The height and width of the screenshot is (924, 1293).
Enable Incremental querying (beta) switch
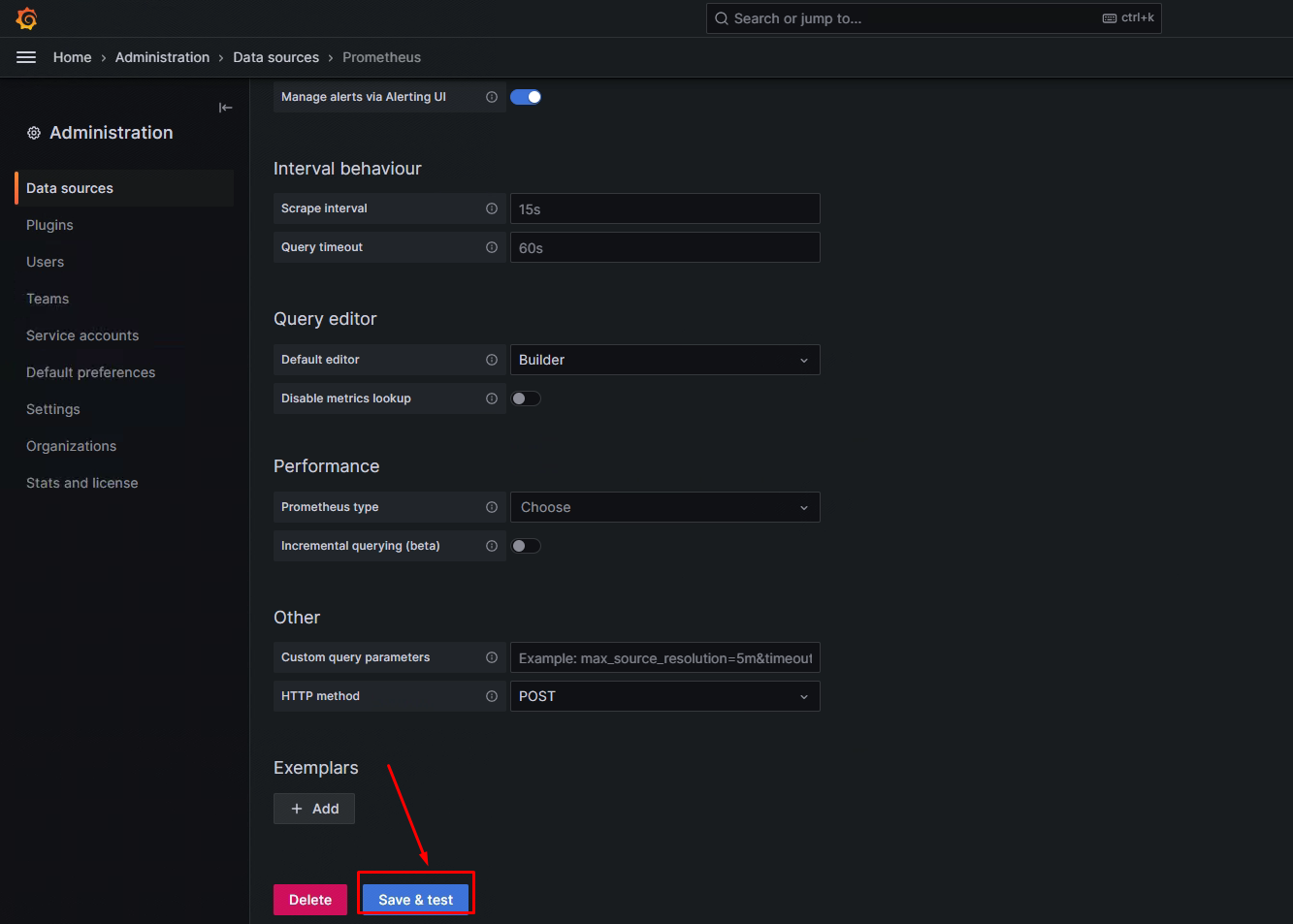tap(526, 546)
